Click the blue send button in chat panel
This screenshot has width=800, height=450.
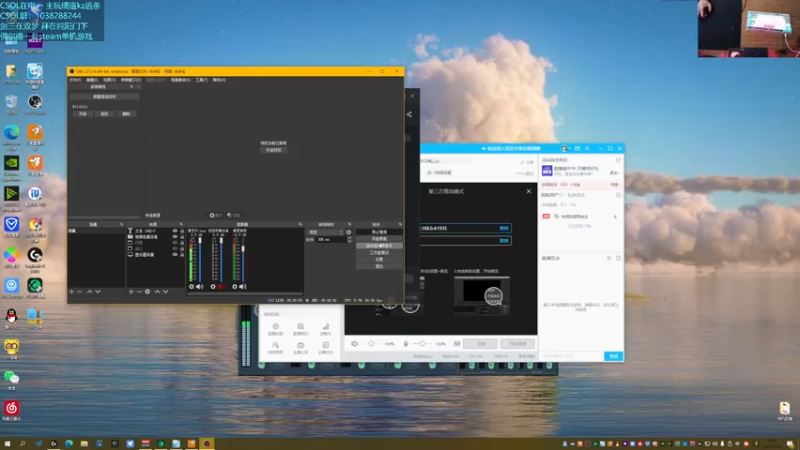coord(613,356)
